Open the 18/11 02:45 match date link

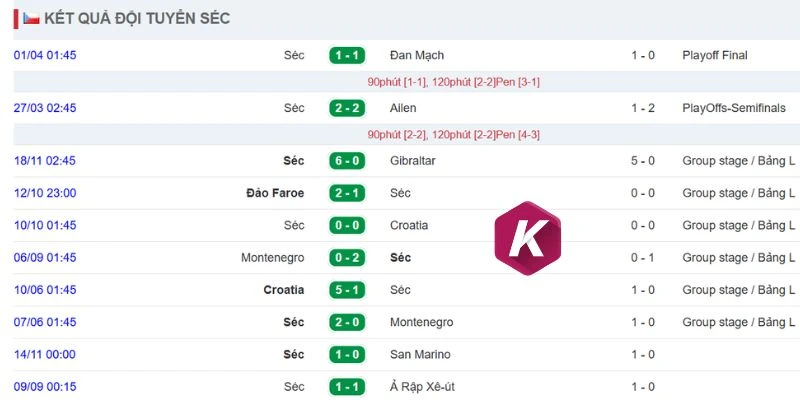pyautogui.click(x=45, y=161)
